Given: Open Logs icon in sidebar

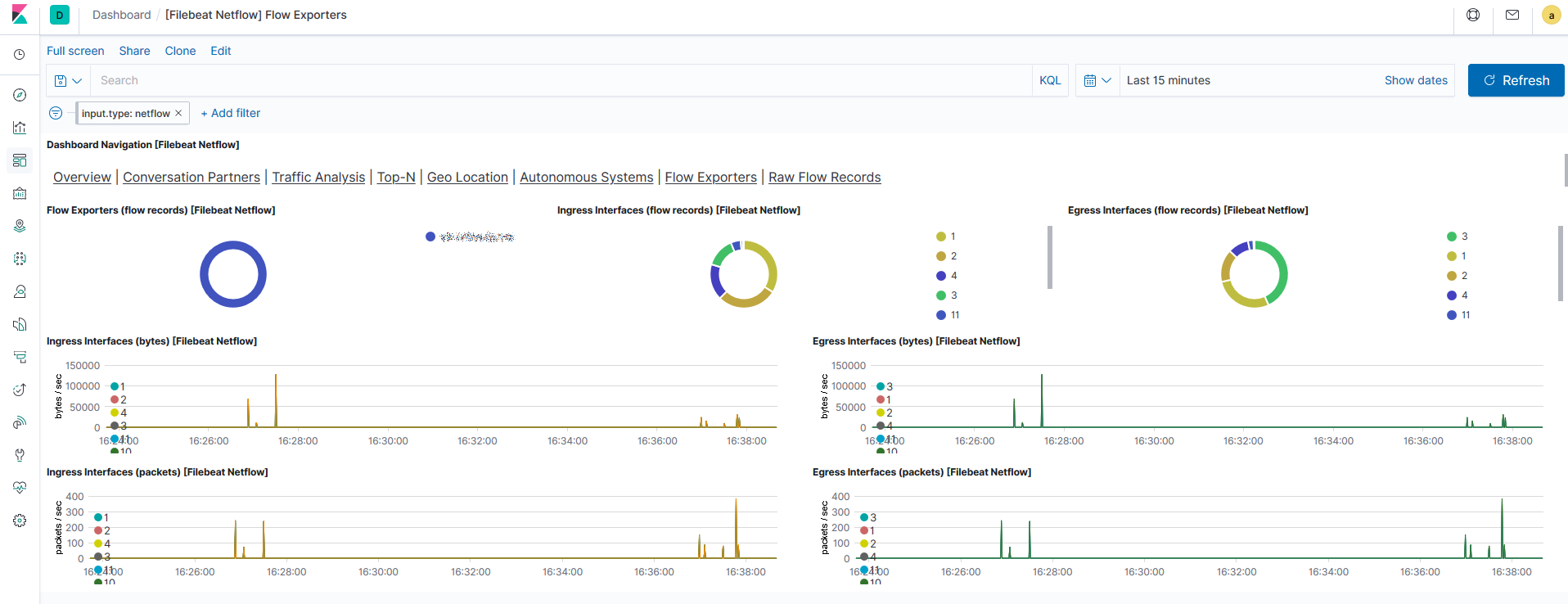Looking at the screenshot, I should click(x=20, y=324).
